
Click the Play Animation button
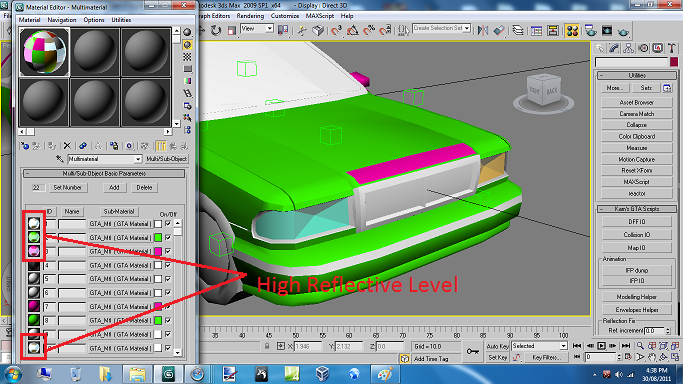602,346
